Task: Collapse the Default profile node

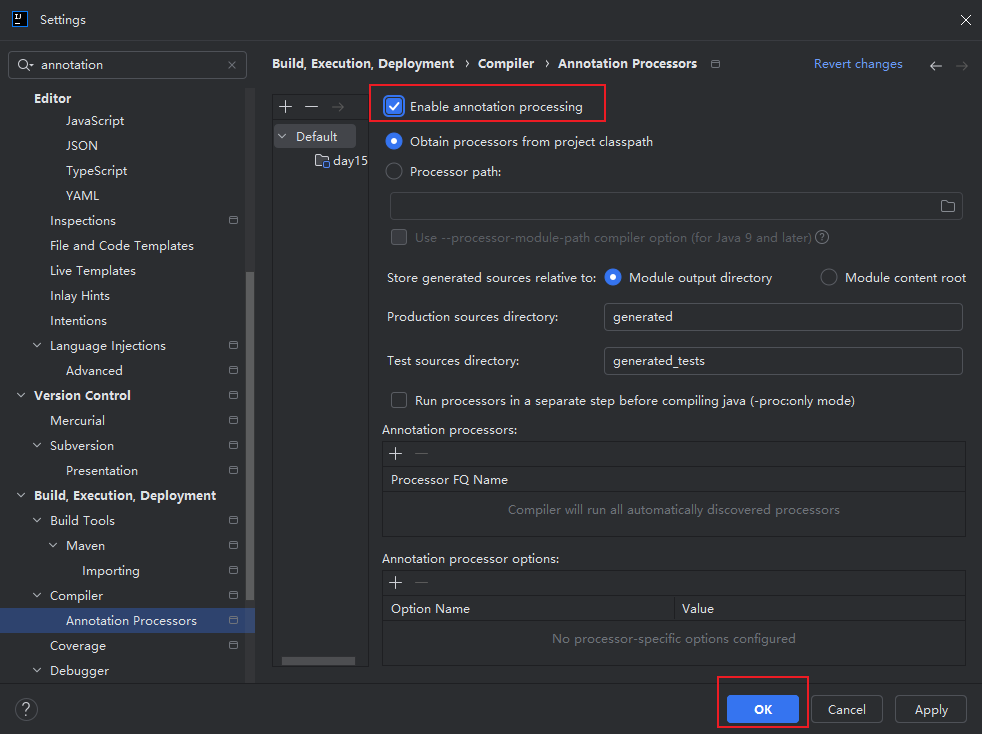Action: tap(282, 137)
